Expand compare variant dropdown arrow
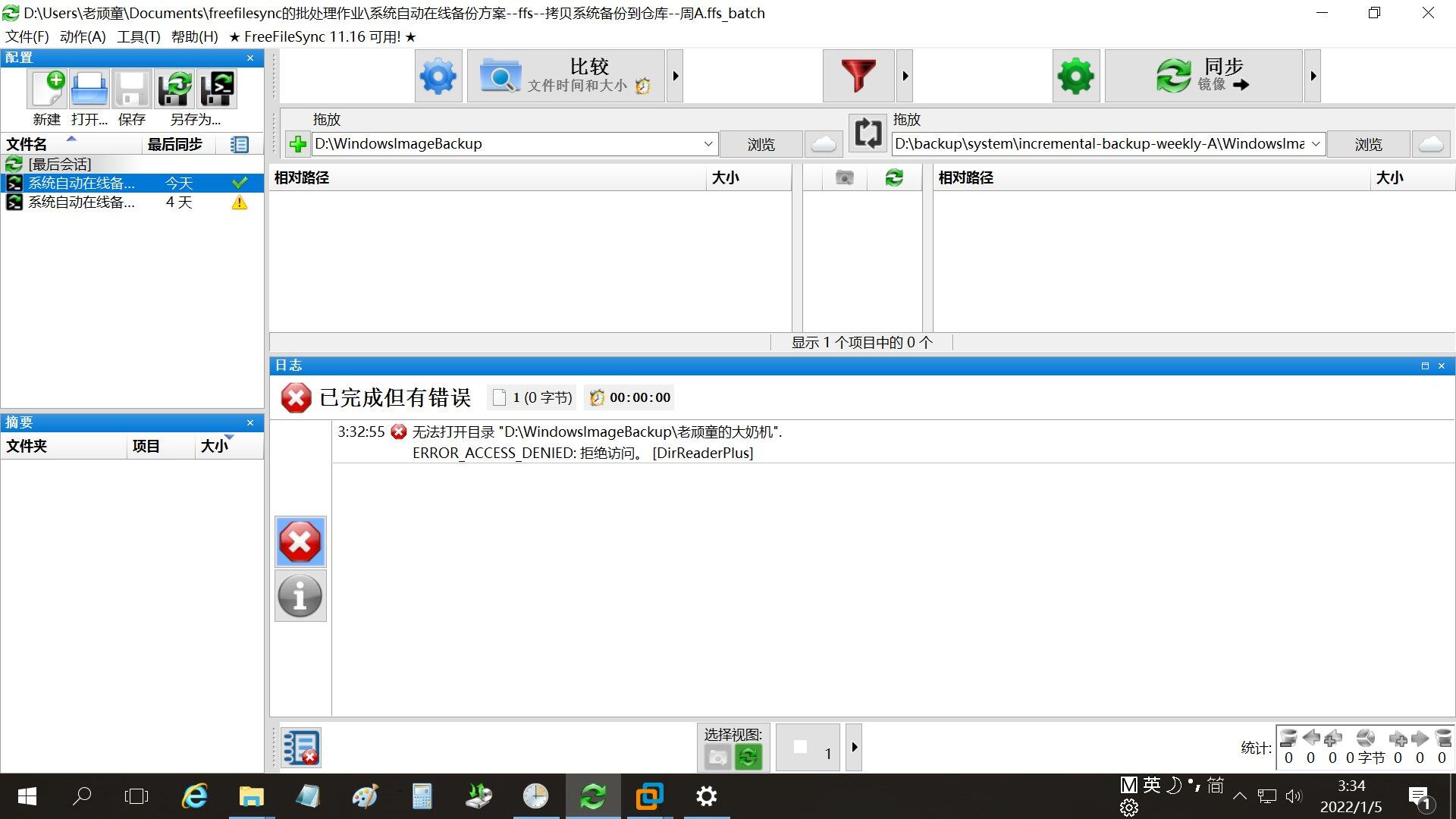The height and width of the screenshot is (819, 1456). tap(675, 76)
